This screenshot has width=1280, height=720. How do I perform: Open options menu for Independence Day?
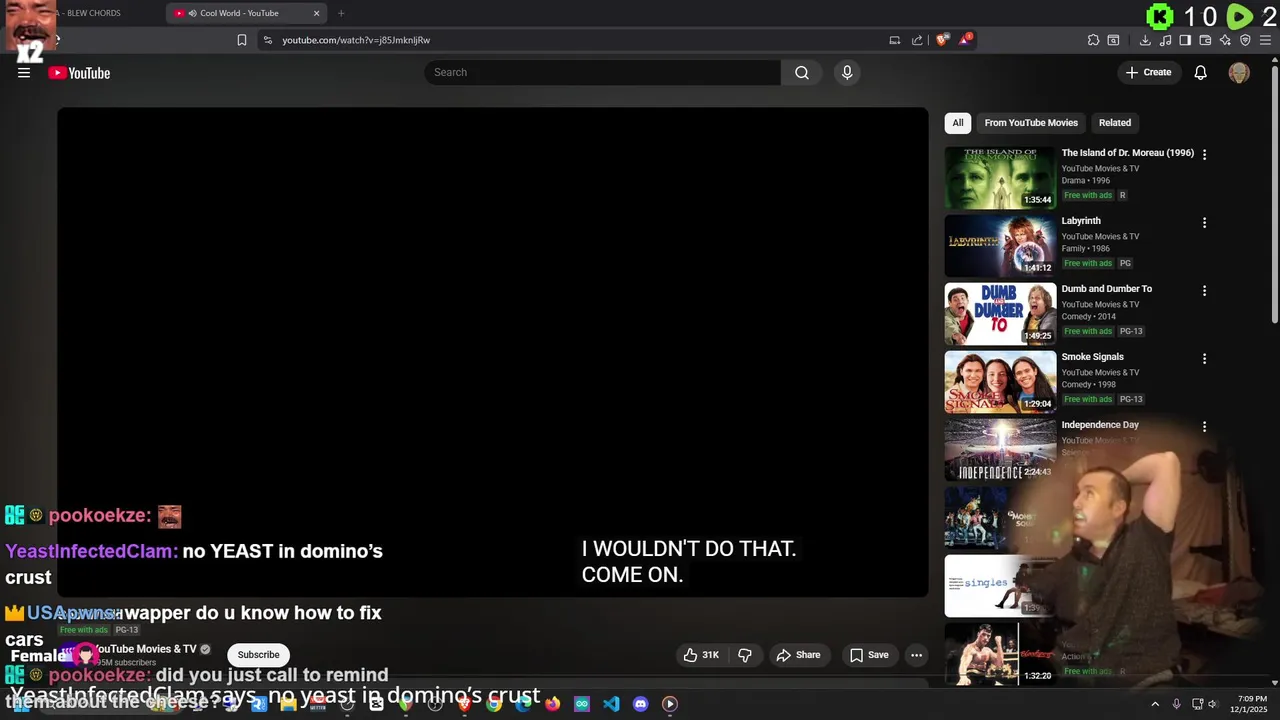(1204, 427)
